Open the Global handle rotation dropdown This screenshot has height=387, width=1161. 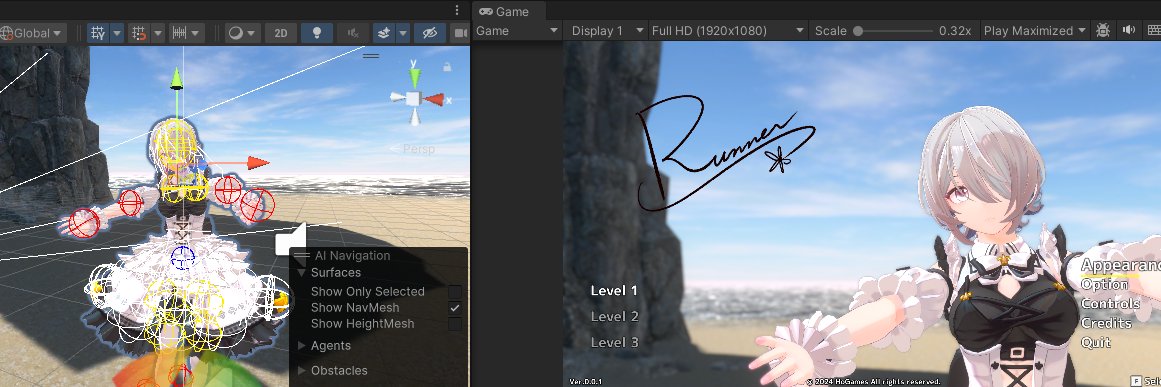point(33,33)
